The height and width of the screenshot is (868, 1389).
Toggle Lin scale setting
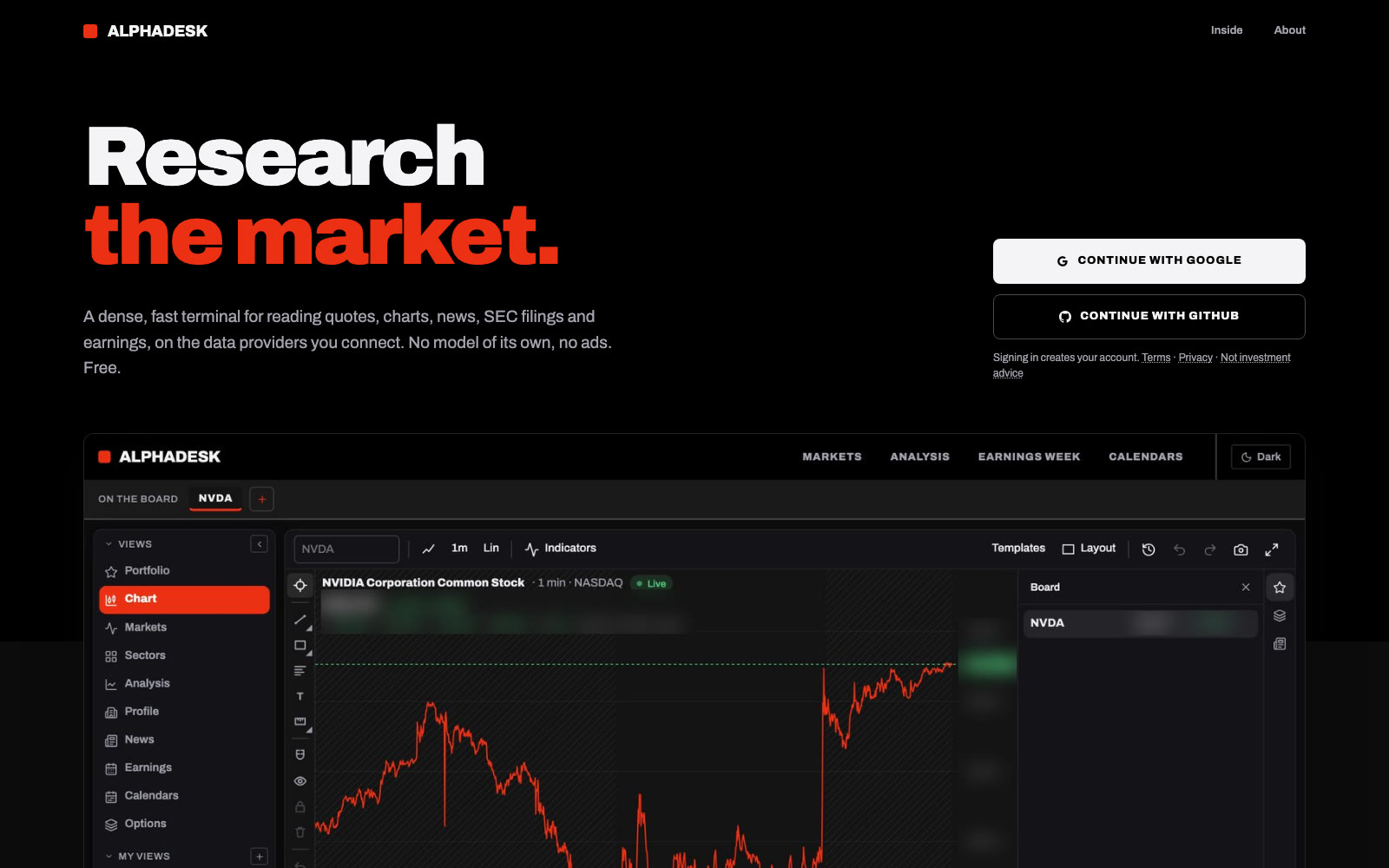(x=491, y=549)
